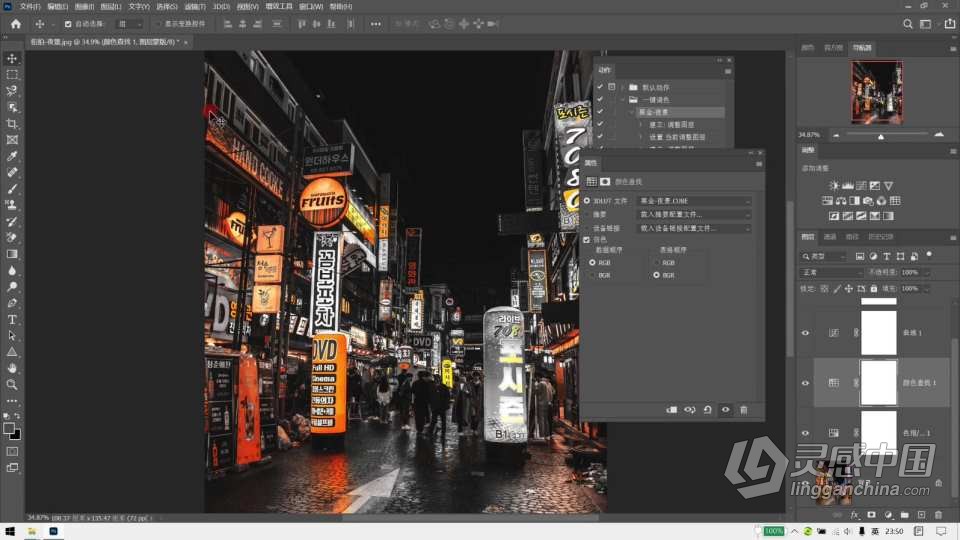Open the layer blend mode 正常 dropdown
960x540 pixels.
tap(831, 272)
